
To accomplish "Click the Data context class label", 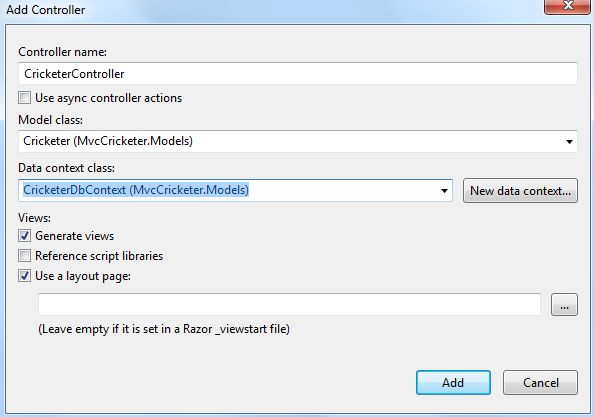I will pyautogui.click(x=66, y=168).
